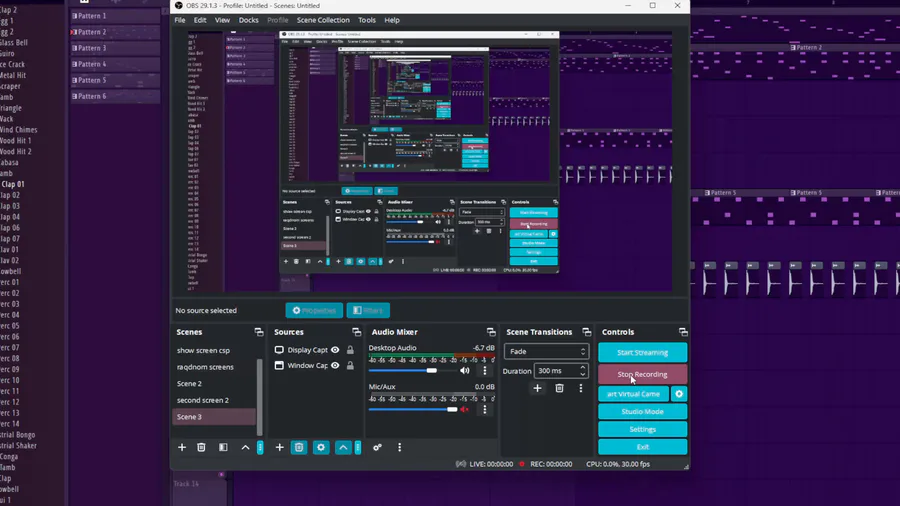Add a new scene with plus icon
The width and height of the screenshot is (900, 506).
182,447
